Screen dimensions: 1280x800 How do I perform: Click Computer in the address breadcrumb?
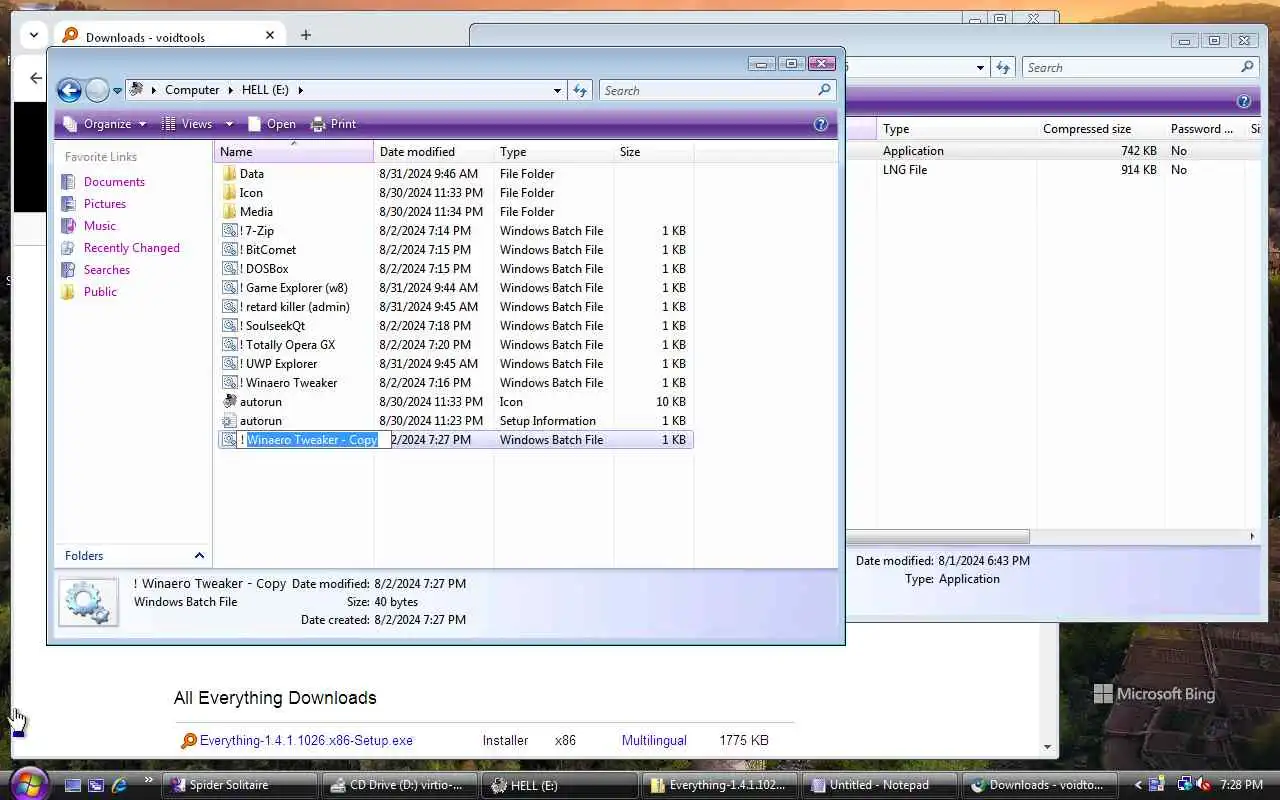tap(192, 90)
